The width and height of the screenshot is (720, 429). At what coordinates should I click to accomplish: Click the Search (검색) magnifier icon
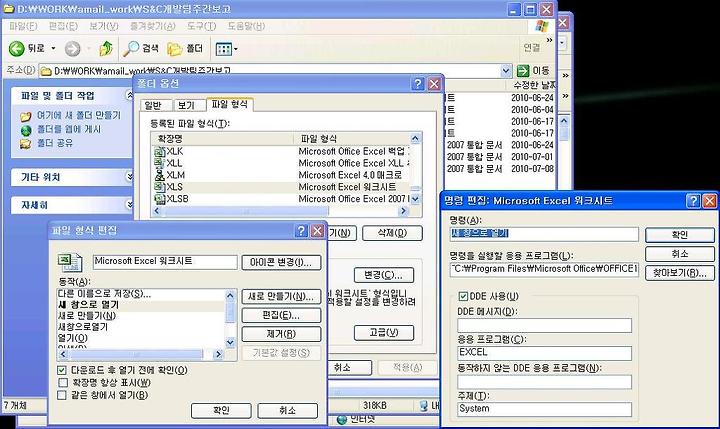pyautogui.click(x=131, y=48)
